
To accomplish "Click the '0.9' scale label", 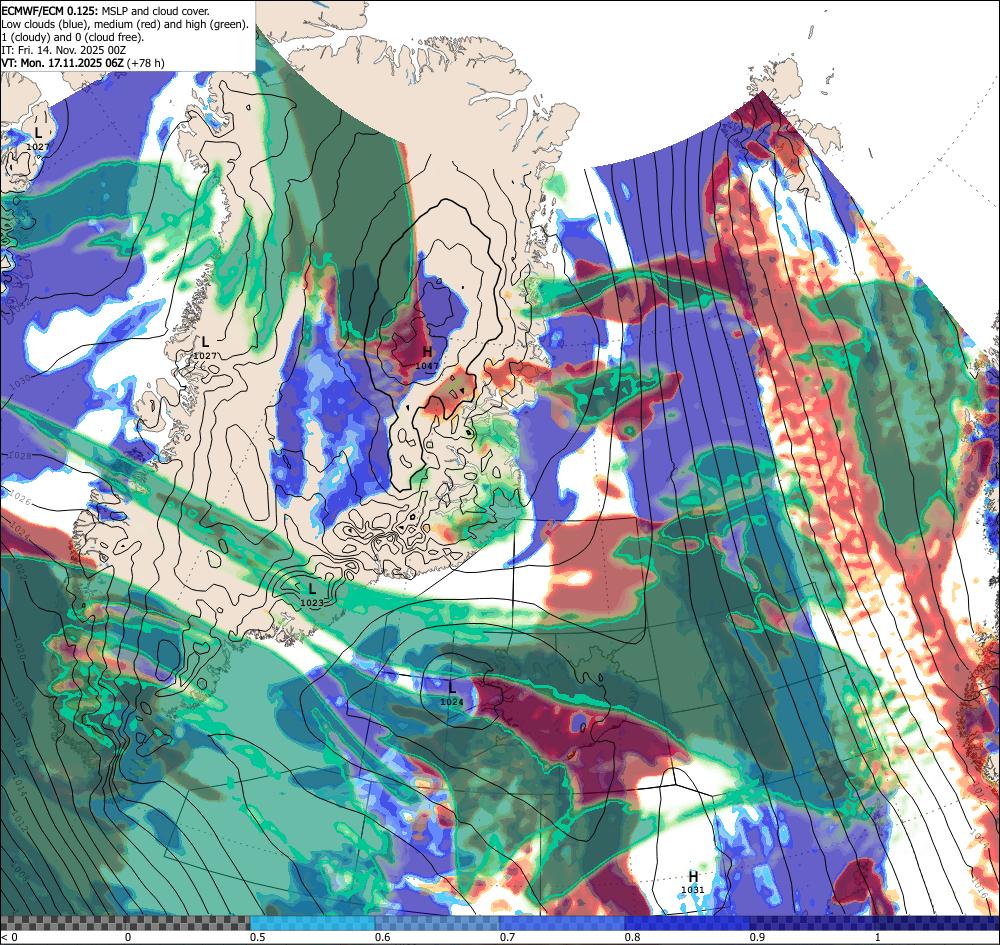I will 758,937.
